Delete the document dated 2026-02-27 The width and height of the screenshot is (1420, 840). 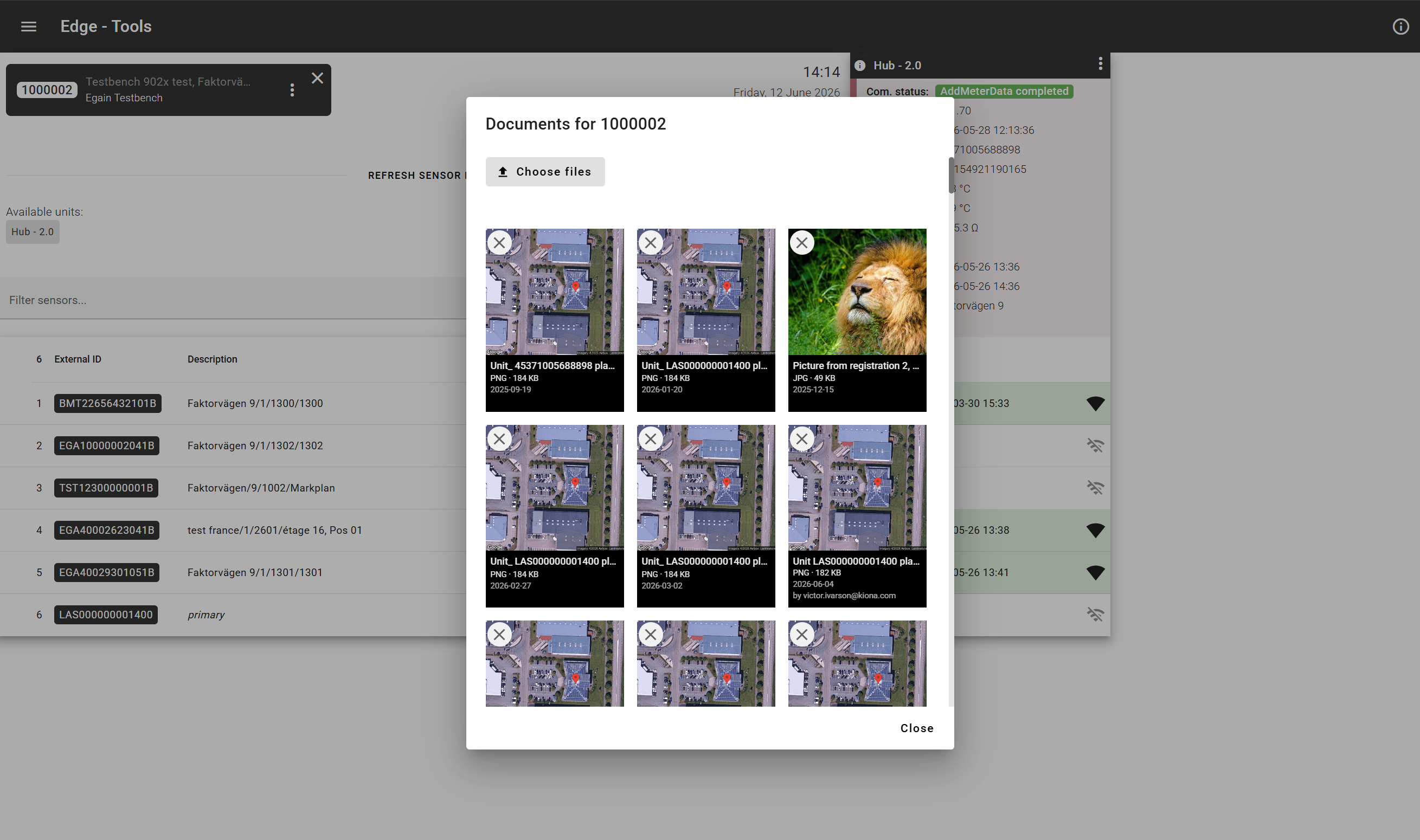coord(499,438)
